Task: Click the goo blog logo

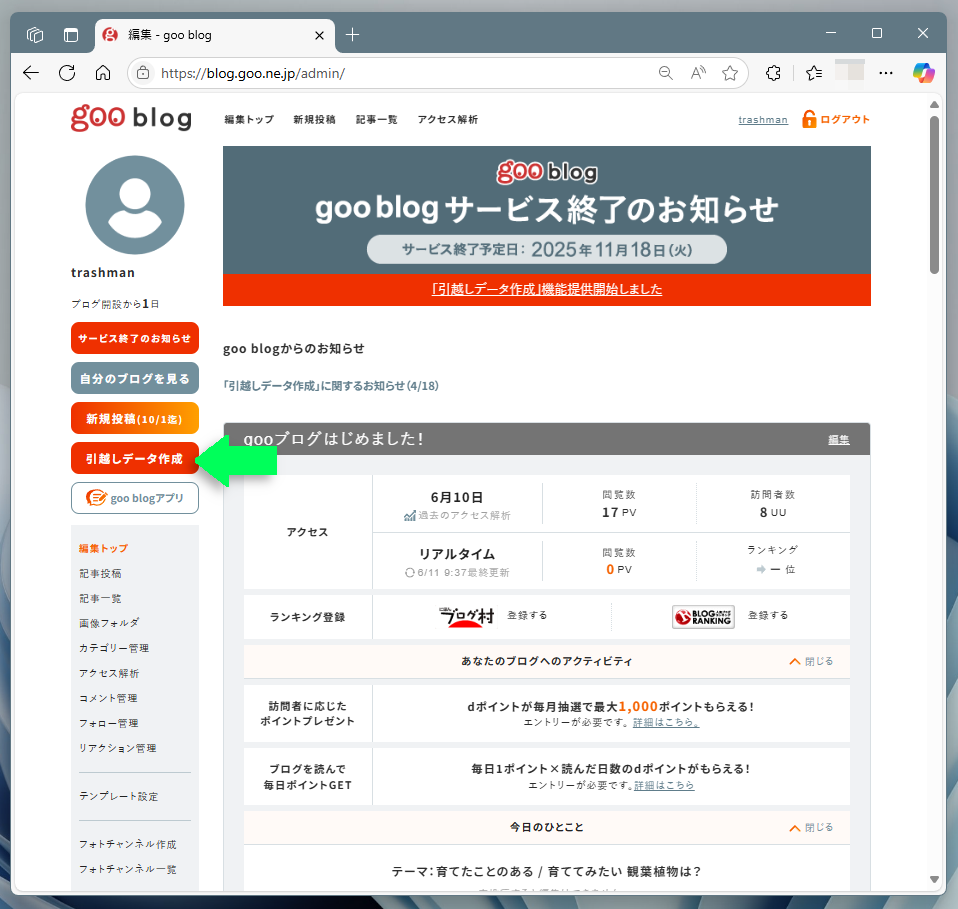Action: click(131, 118)
